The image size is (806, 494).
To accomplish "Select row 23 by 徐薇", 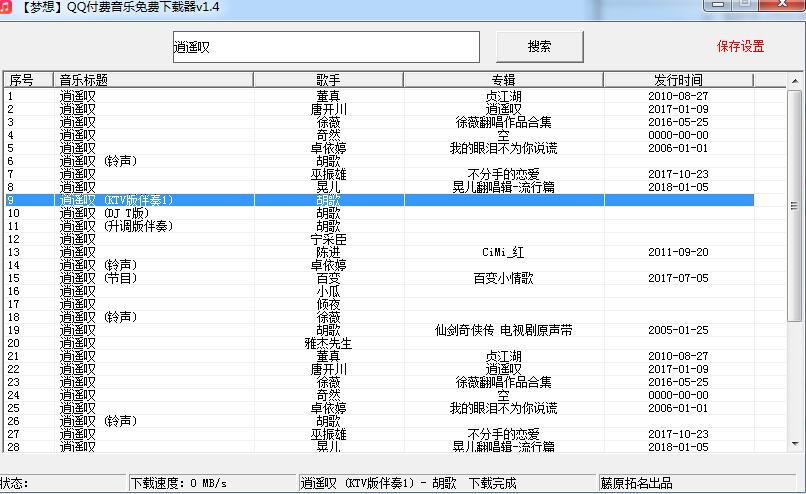I will [x=379, y=382].
